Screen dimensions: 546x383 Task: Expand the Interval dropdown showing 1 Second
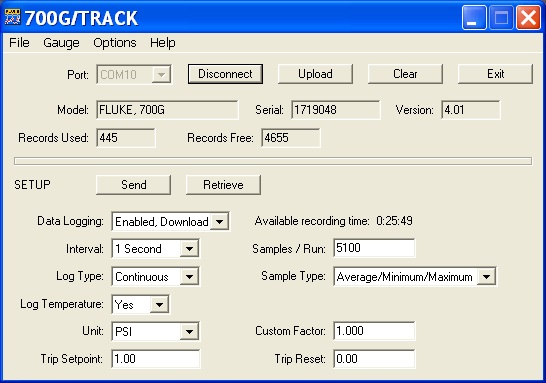coord(189,249)
